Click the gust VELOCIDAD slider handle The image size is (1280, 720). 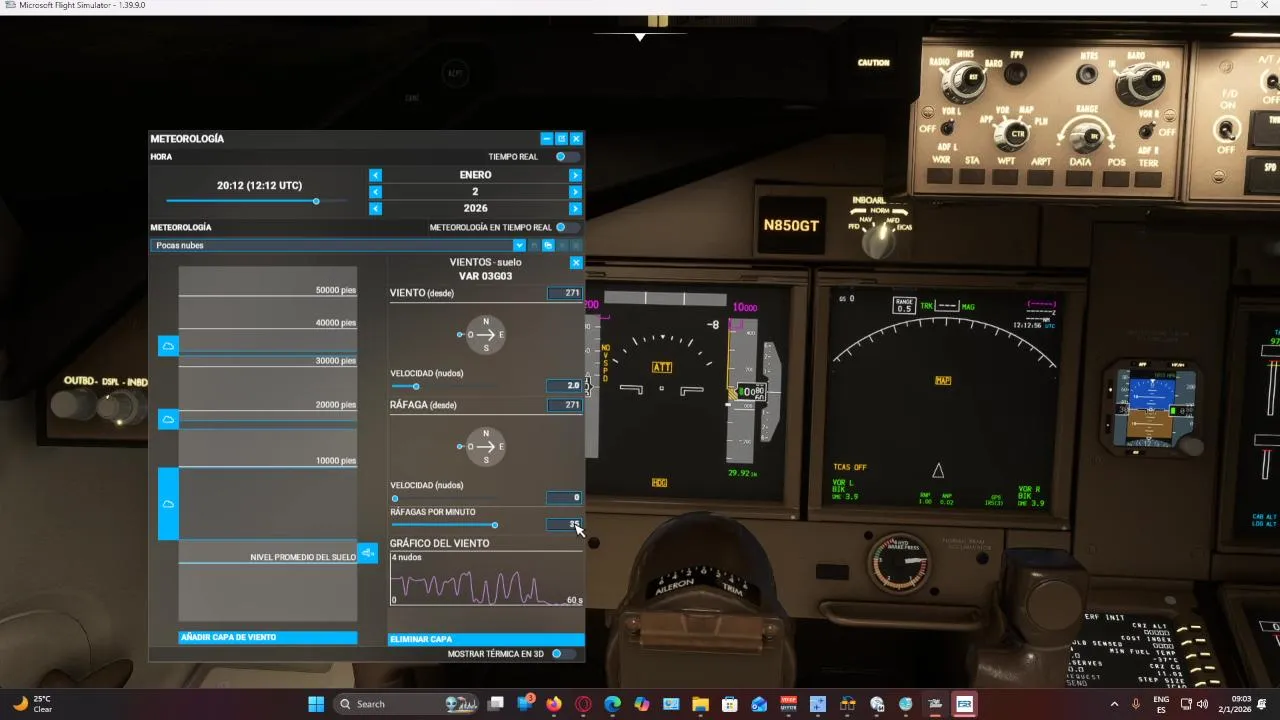[x=395, y=498]
